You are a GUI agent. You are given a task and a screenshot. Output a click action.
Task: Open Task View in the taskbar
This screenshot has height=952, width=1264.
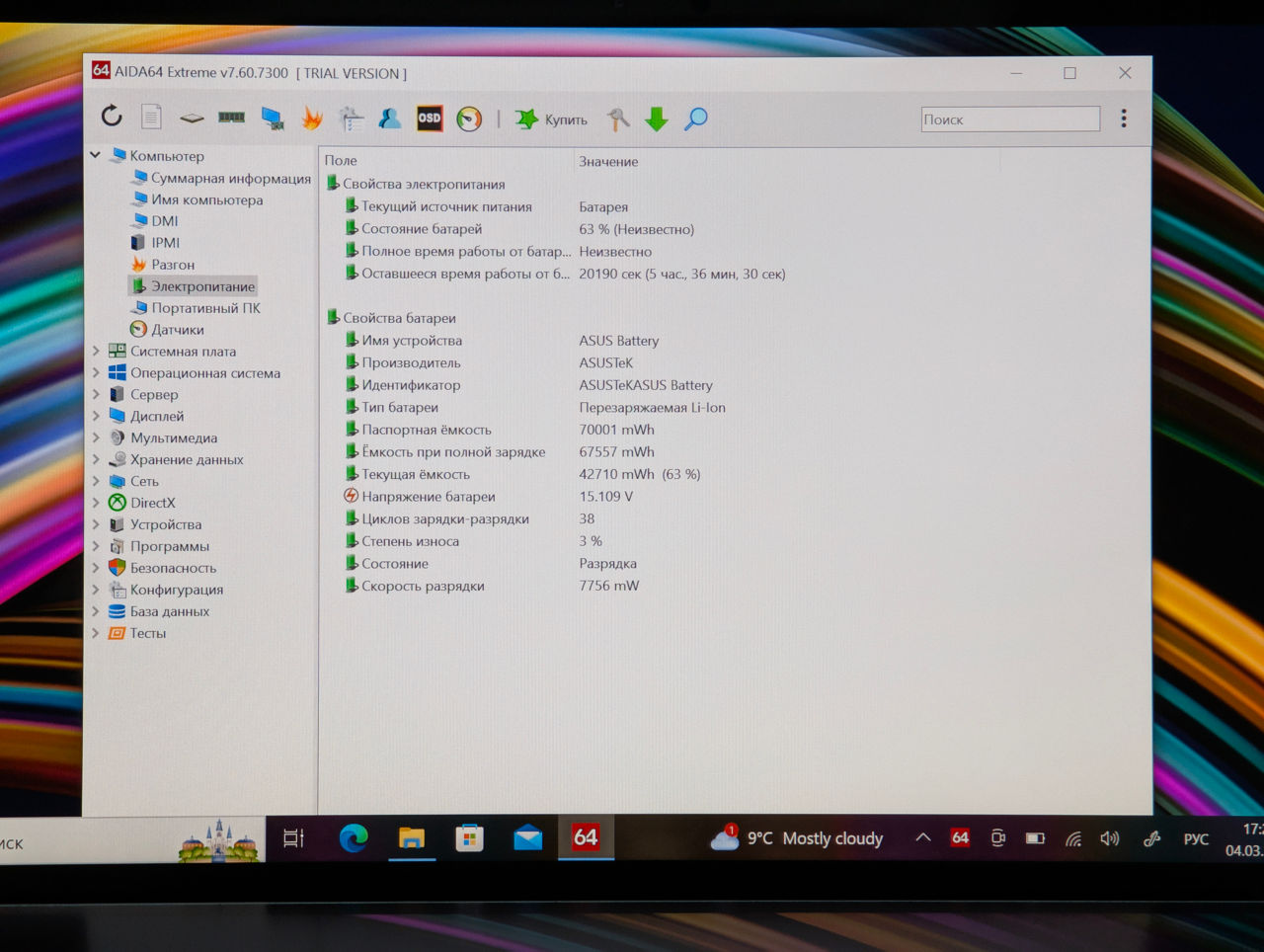[293, 838]
